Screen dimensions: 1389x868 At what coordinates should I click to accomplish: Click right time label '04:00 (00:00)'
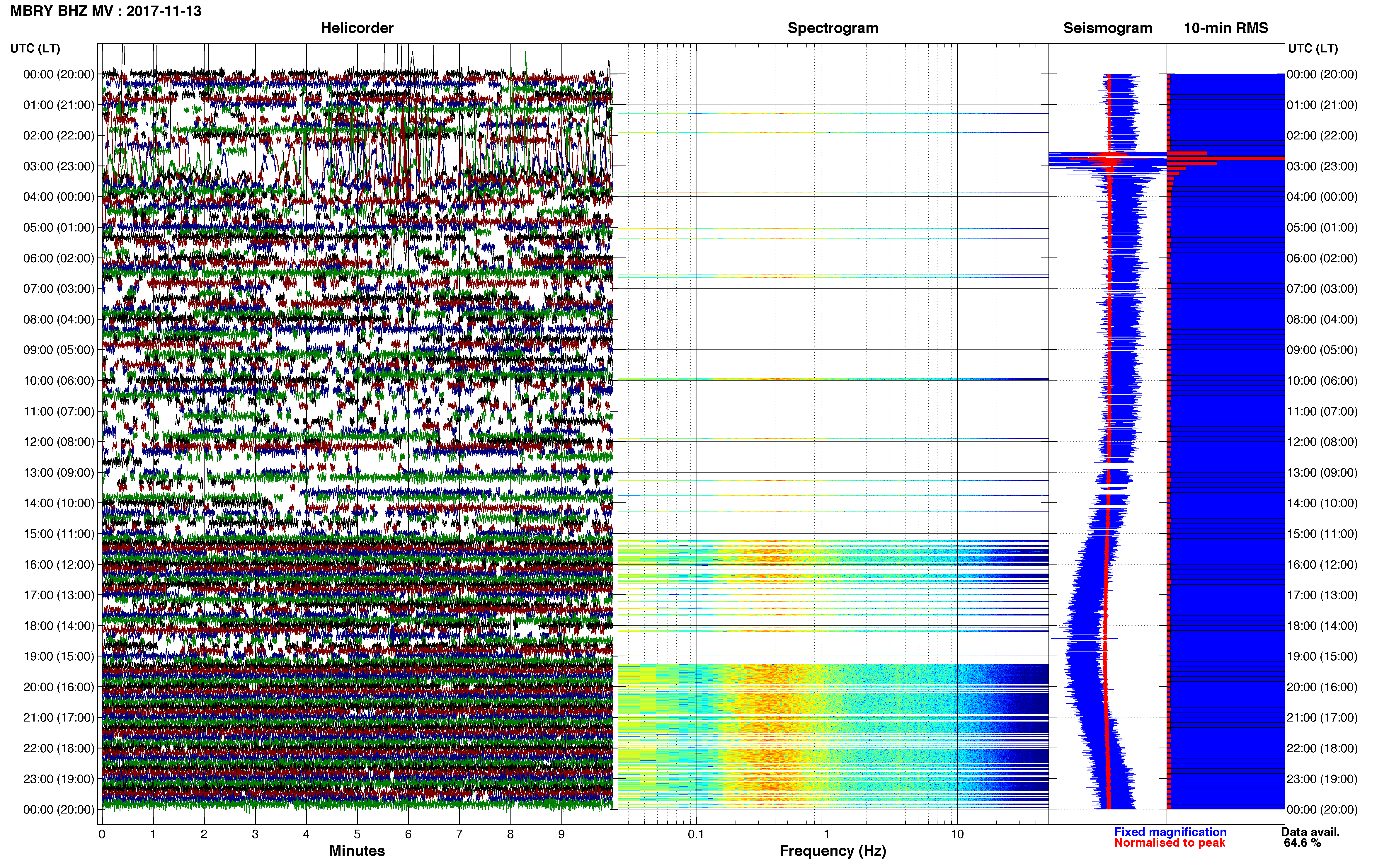(1322, 197)
